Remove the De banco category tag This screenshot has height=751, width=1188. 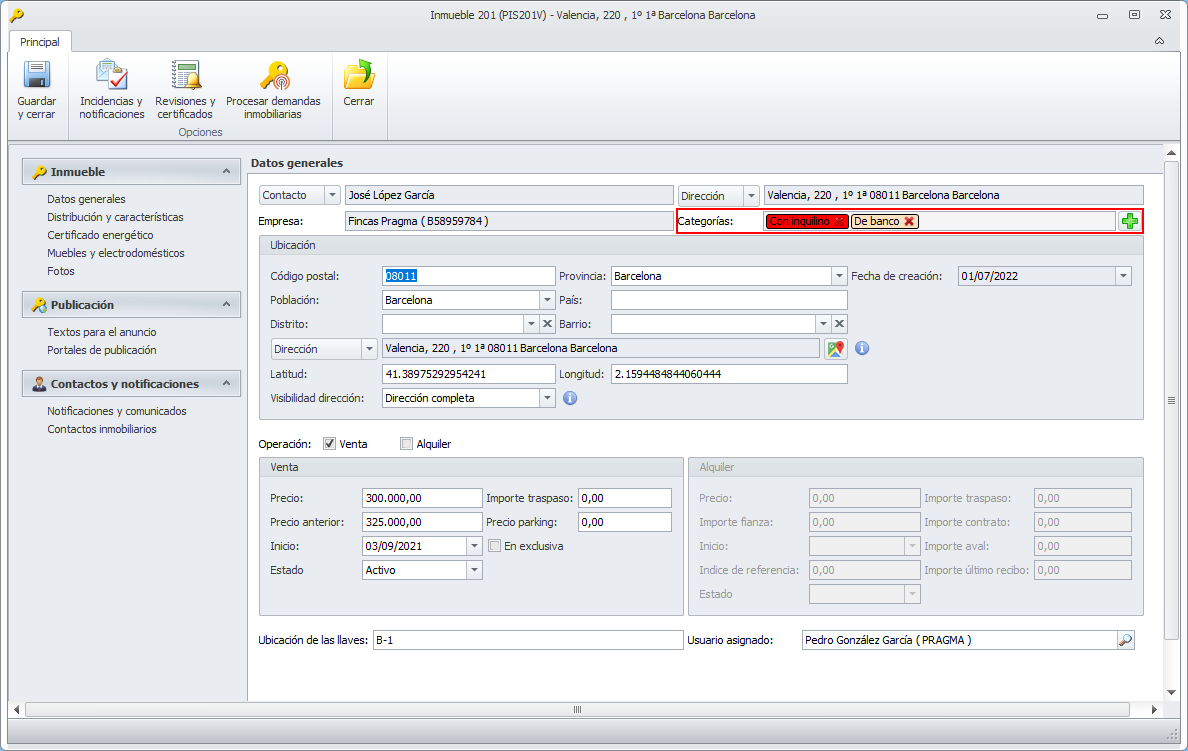pos(909,222)
